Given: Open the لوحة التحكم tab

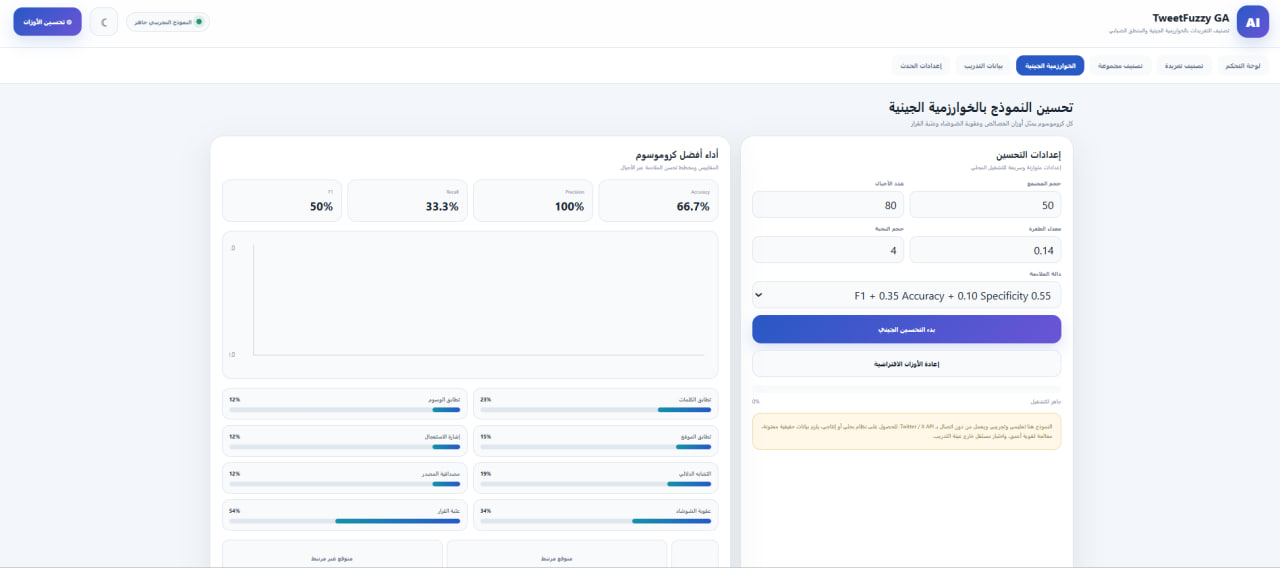Looking at the screenshot, I should (1242, 65).
